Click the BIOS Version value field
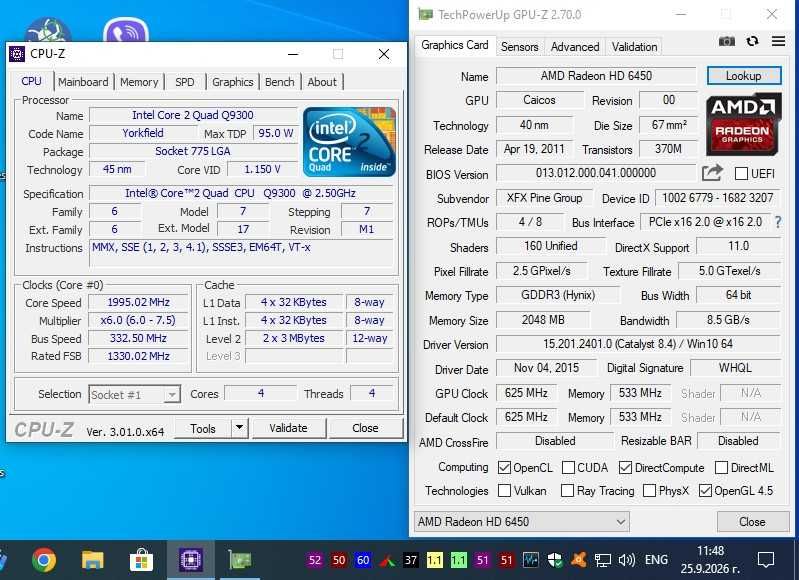 [x=596, y=173]
